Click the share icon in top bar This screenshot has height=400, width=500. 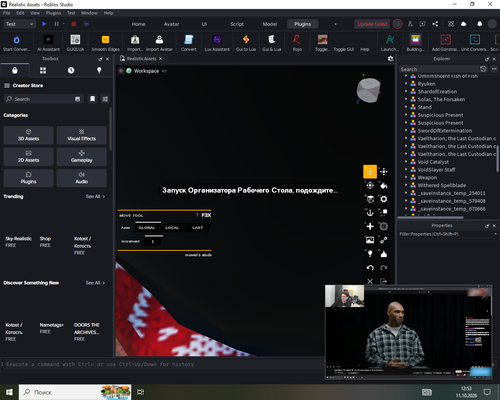point(435,24)
